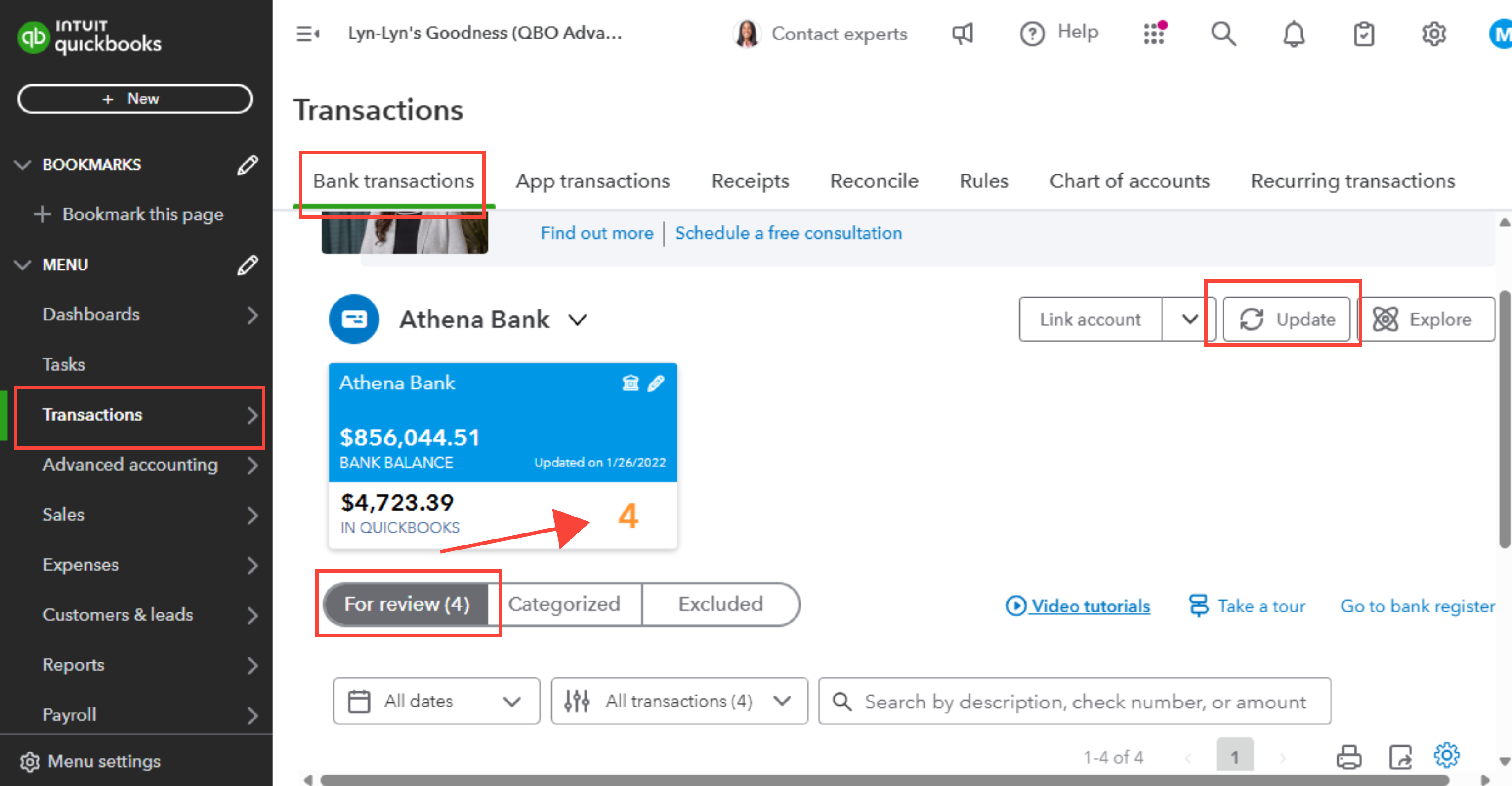Switch to the Bank transactions tab
The image size is (1512, 786).
click(393, 181)
